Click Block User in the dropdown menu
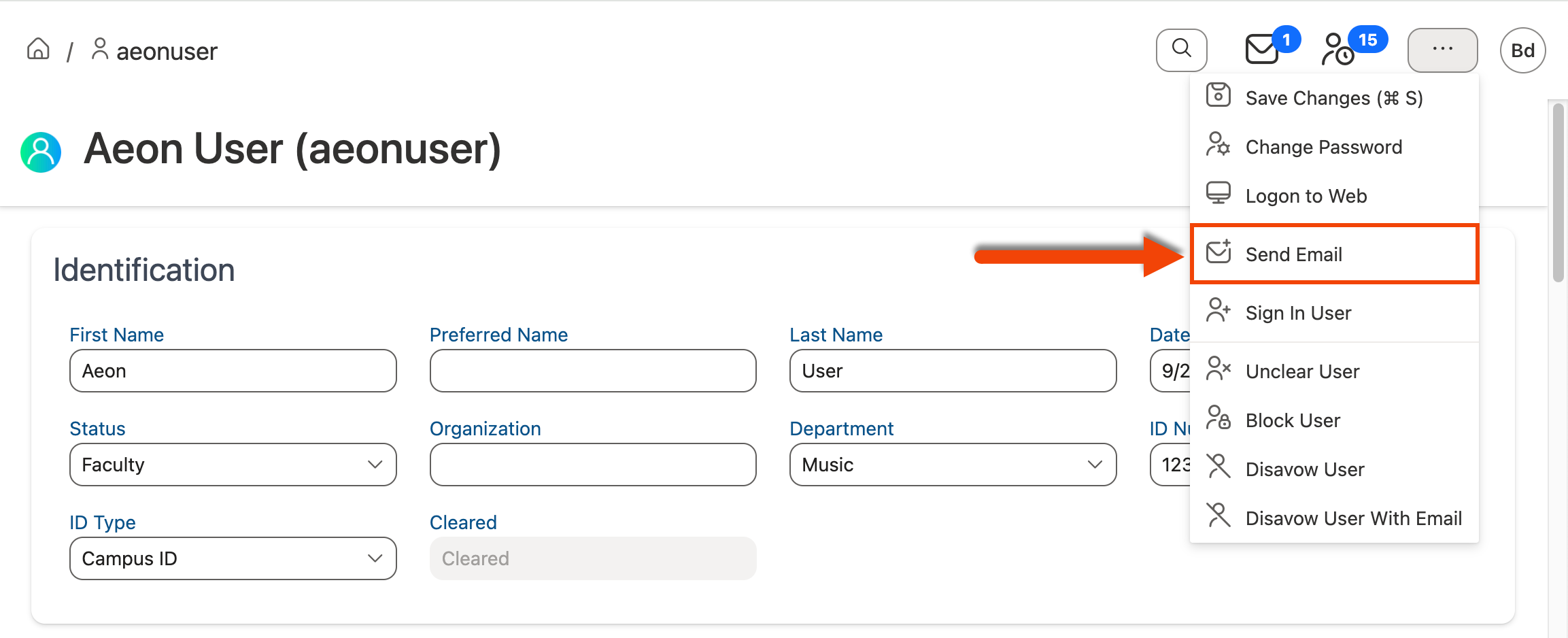This screenshot has width=1568, height=638. pyautogui.click(x=1293, y=420)
